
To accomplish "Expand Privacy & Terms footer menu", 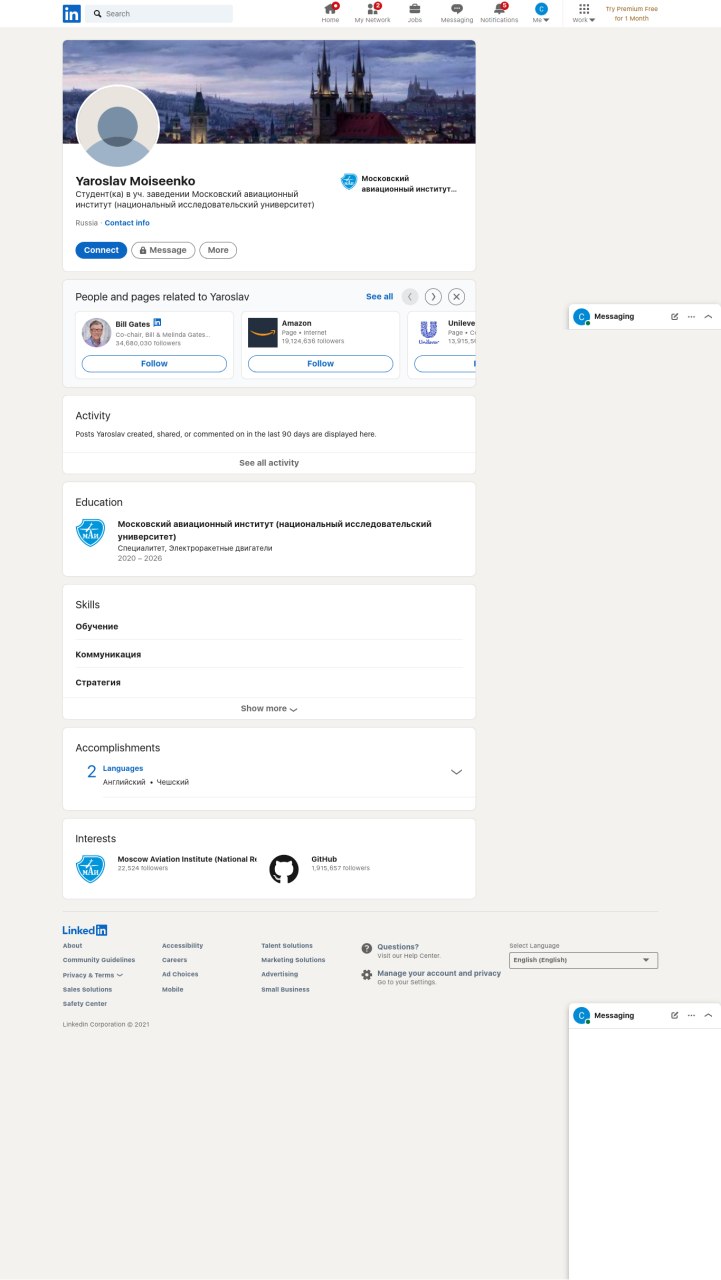I will tap(93, 974).
